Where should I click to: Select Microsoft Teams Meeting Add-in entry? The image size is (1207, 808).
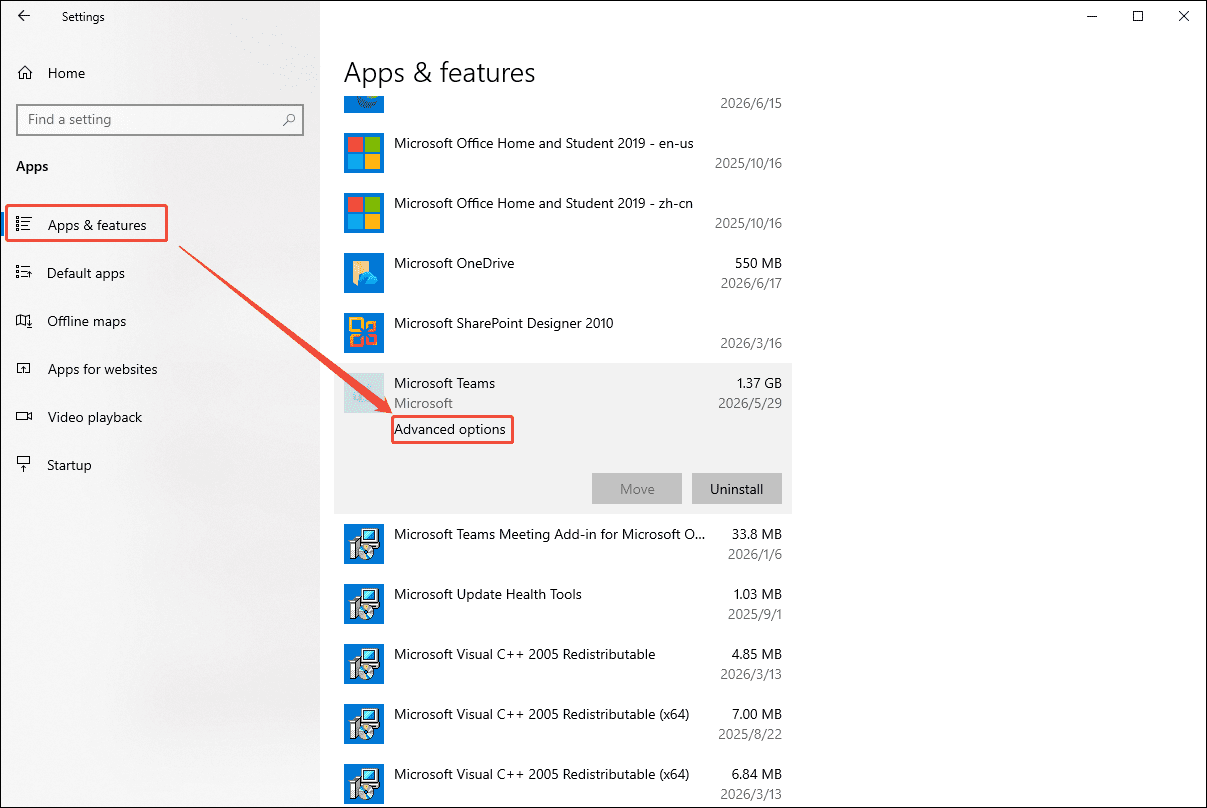(x=550, y=534)
